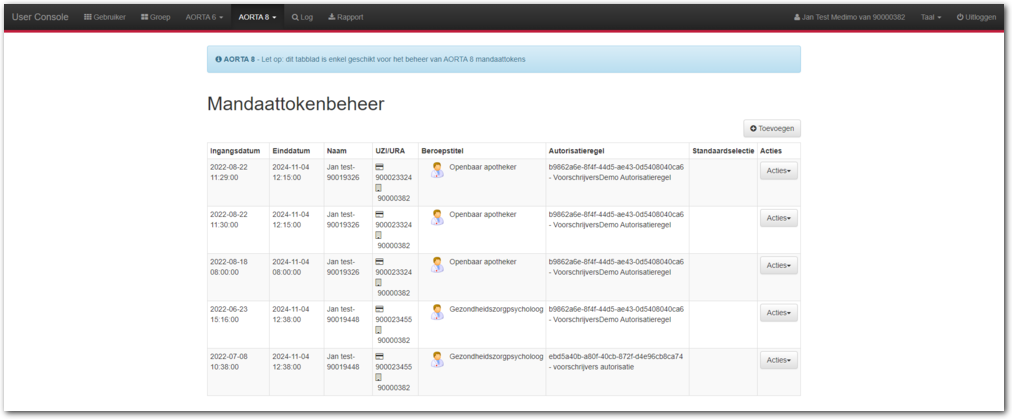This screenshot has height=419, width=1012.
Task: Click the User Console brand title
Action: click(x=41, y=17)
